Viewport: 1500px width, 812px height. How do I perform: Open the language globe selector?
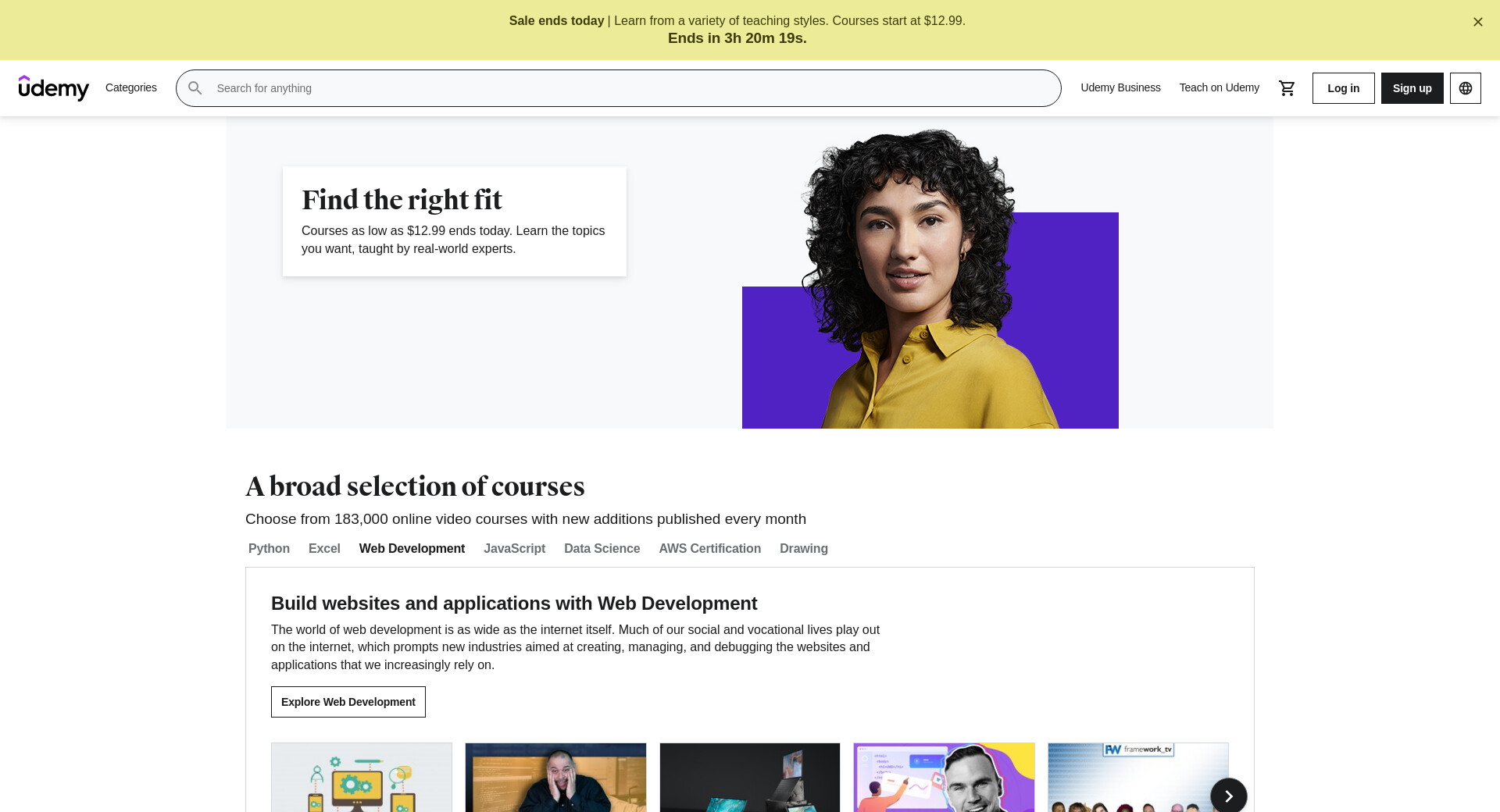tap(1466, 88)
